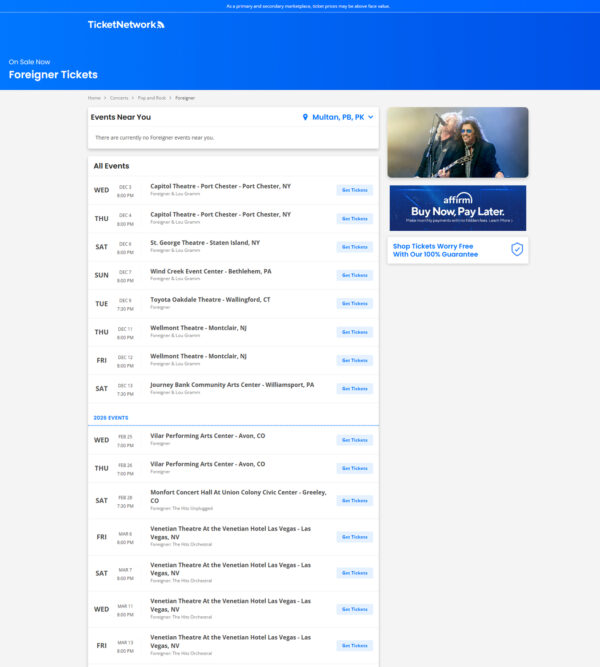This screenshot has height=667, width=600.
Task: Go to Home breadcrumb
Action: click(94, 98)
